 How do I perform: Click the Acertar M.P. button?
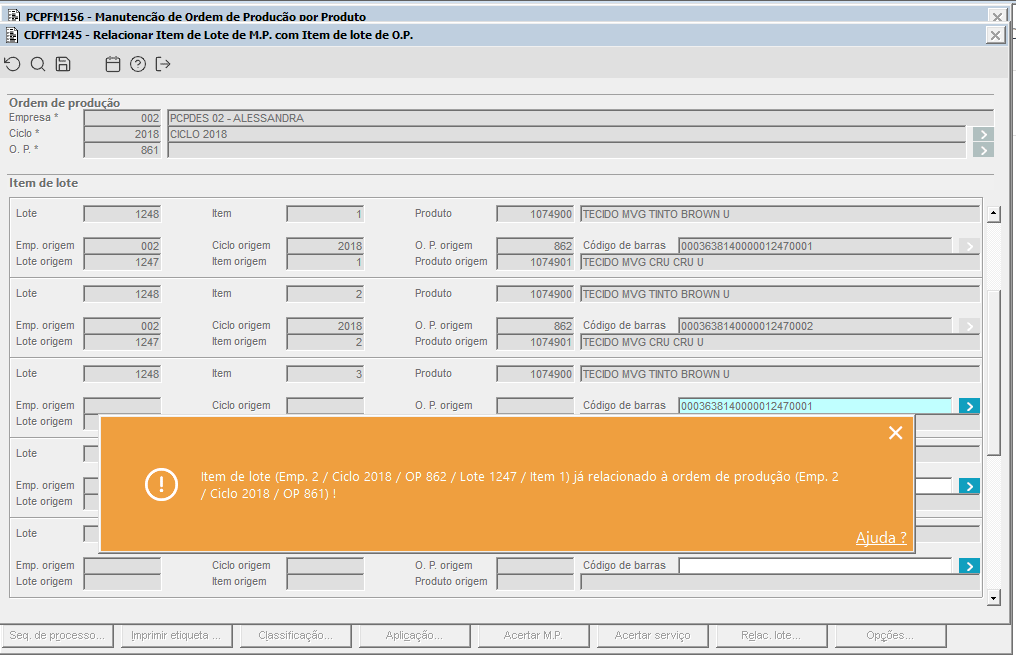(x=533, y=635)
